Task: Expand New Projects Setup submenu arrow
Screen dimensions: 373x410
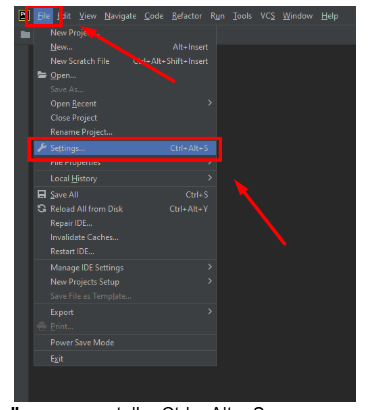Action: (210, 281)
